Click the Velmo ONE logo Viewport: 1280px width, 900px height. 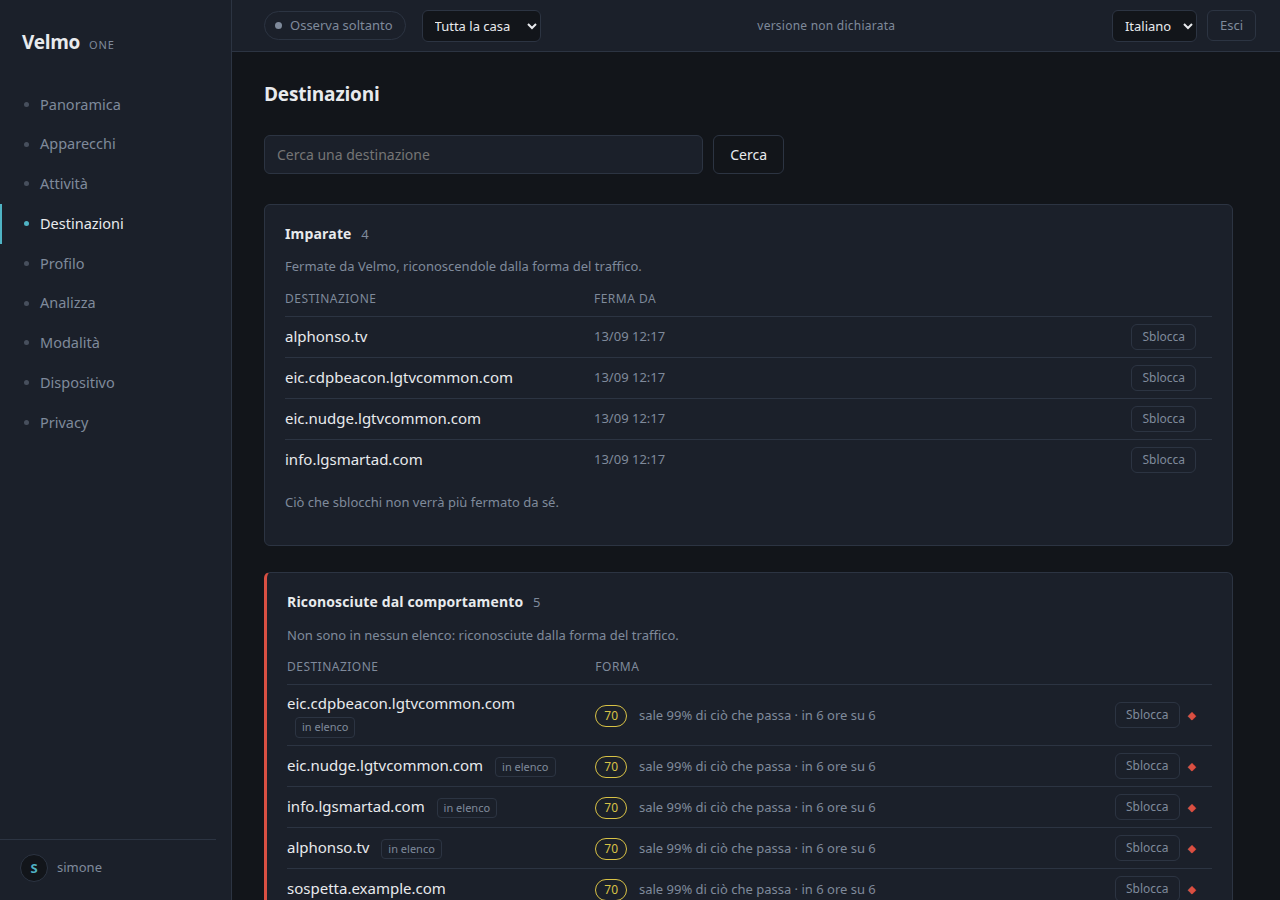[x=68, y=43]
